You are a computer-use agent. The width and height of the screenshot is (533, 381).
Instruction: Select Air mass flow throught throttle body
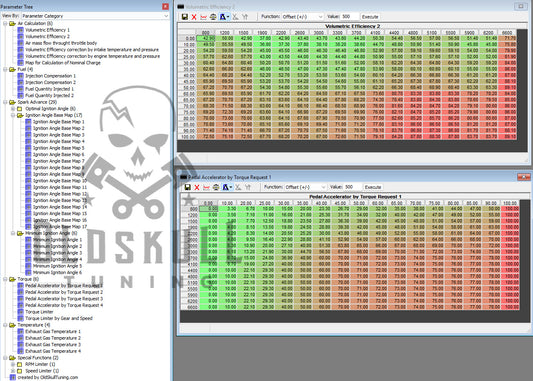pos(61,43)
